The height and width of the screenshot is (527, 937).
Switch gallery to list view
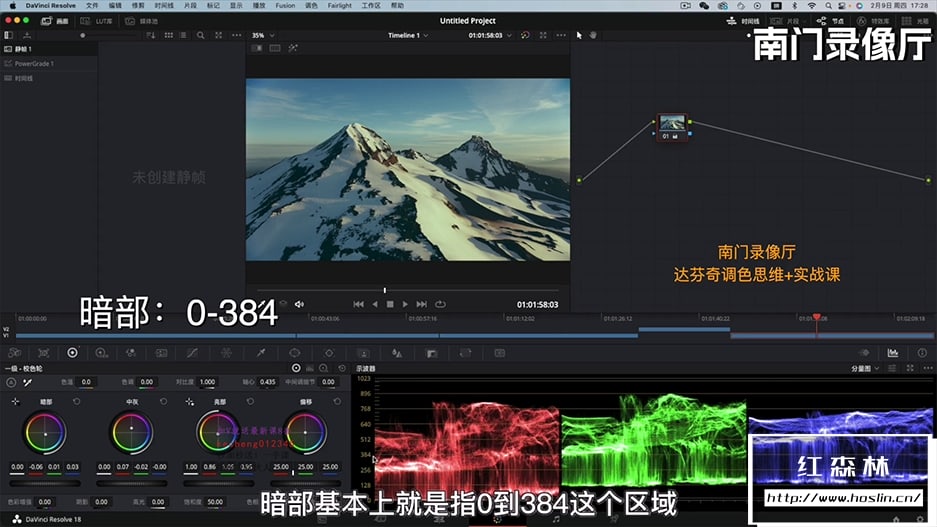point(183,35)
